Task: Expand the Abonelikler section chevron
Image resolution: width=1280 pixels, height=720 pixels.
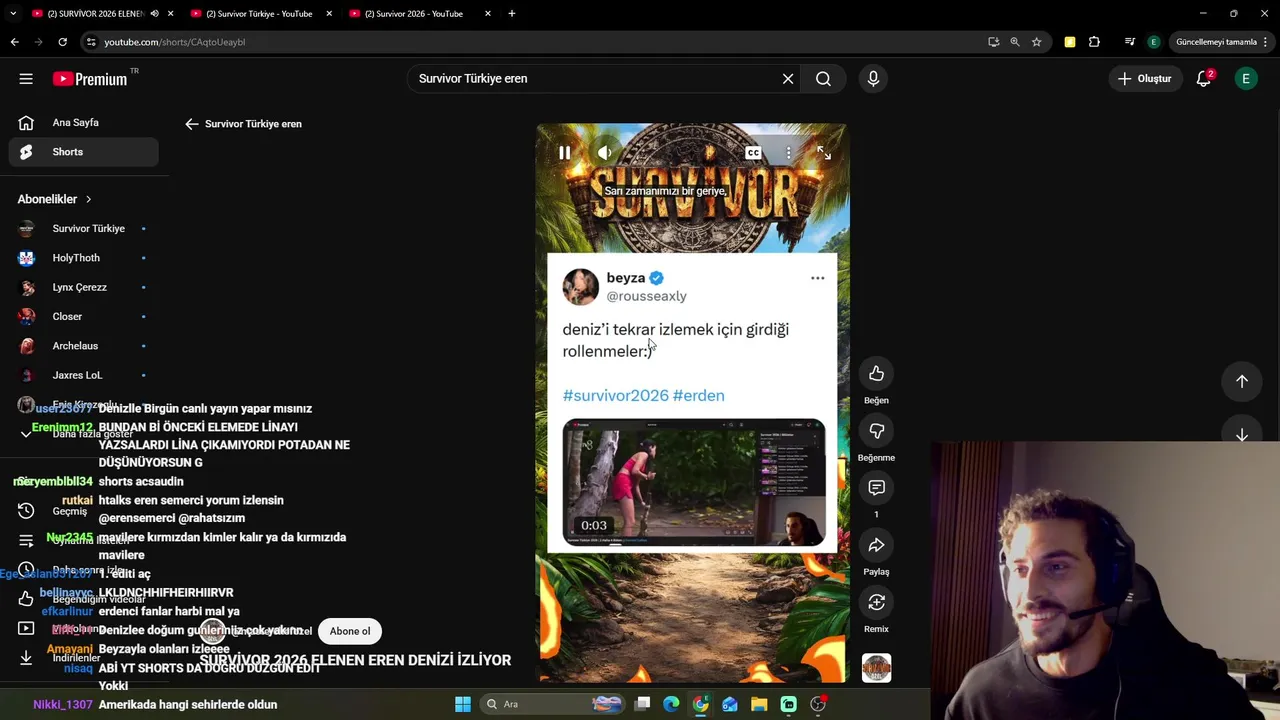Action: click(88, 199)
